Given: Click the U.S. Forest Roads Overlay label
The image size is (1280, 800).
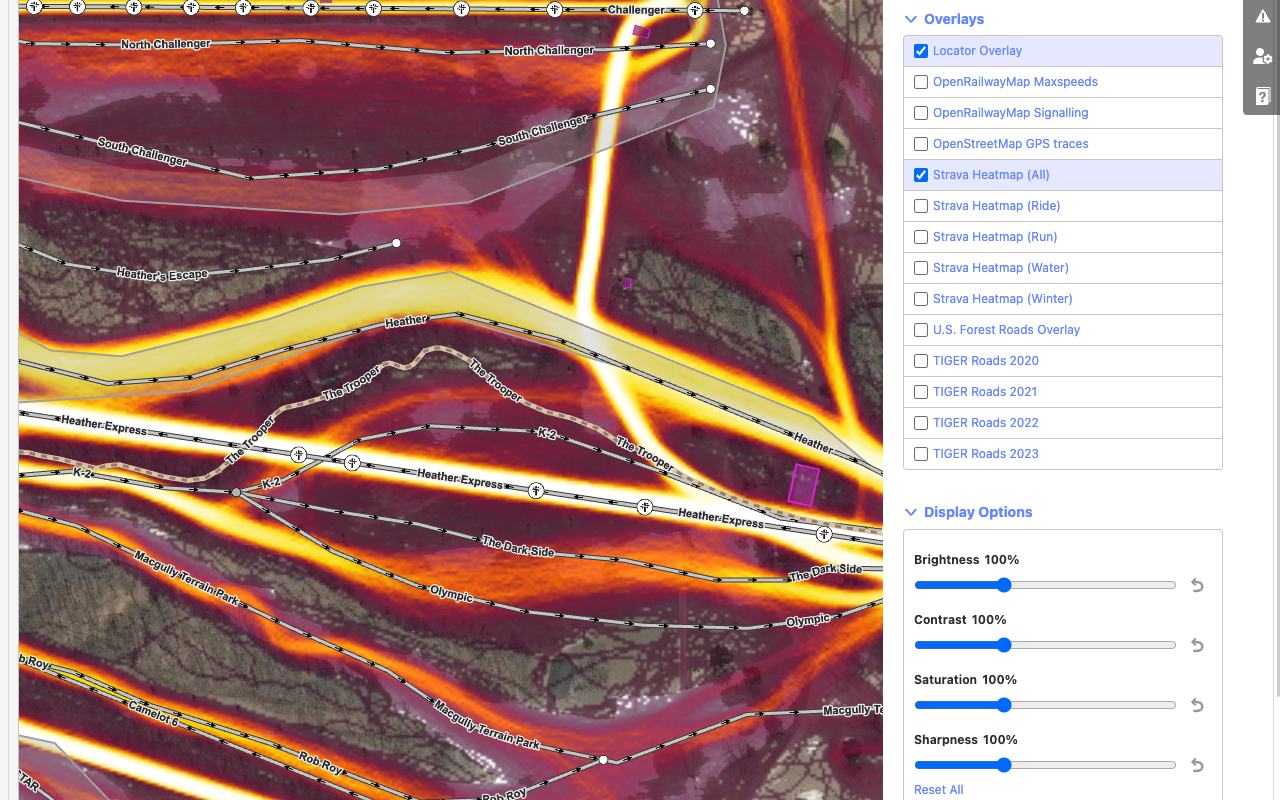Looking at the screenshot, I should click(x=1006, y=330).
